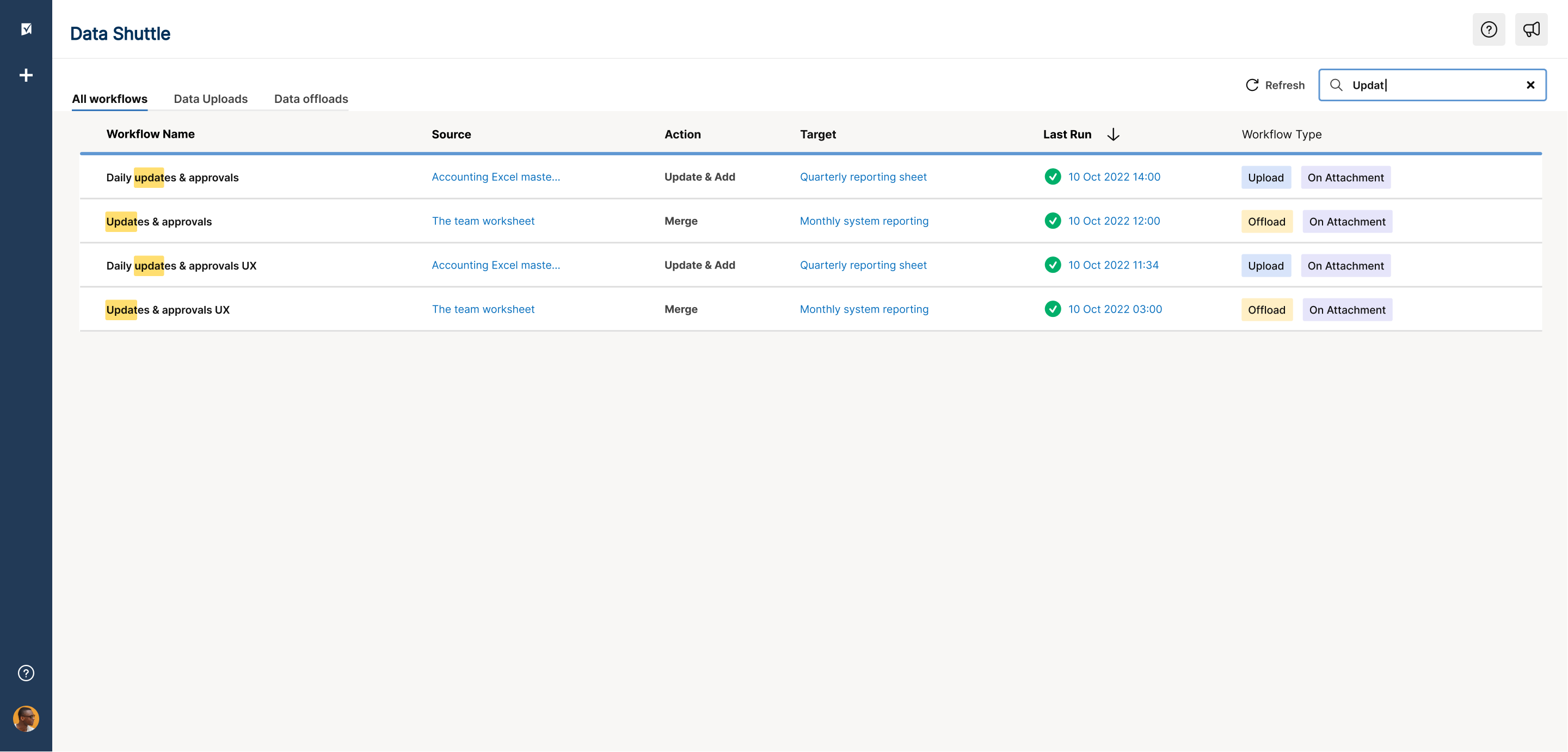Click the sidebar bottom help icon
Screen dimensions: 1568x752
pos(26,673)
